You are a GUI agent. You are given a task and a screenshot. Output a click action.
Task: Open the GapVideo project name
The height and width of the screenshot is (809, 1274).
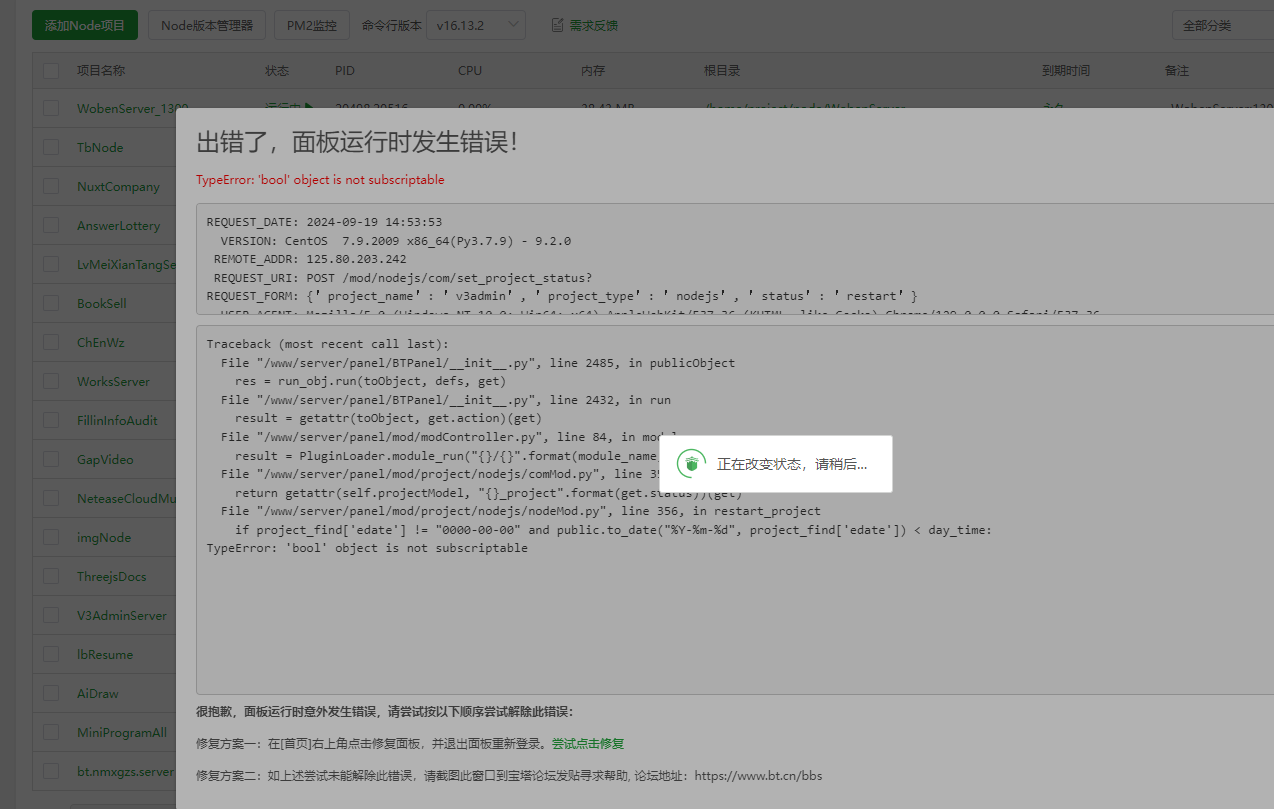(105, 459)
